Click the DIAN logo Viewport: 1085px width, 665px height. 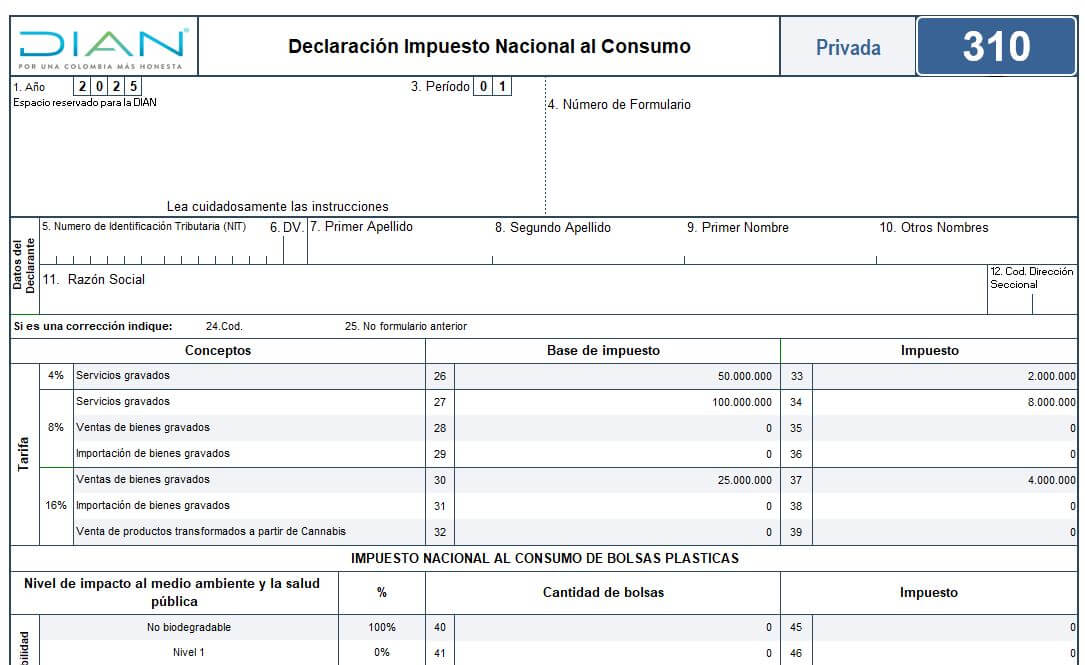(x=104, y=47)
